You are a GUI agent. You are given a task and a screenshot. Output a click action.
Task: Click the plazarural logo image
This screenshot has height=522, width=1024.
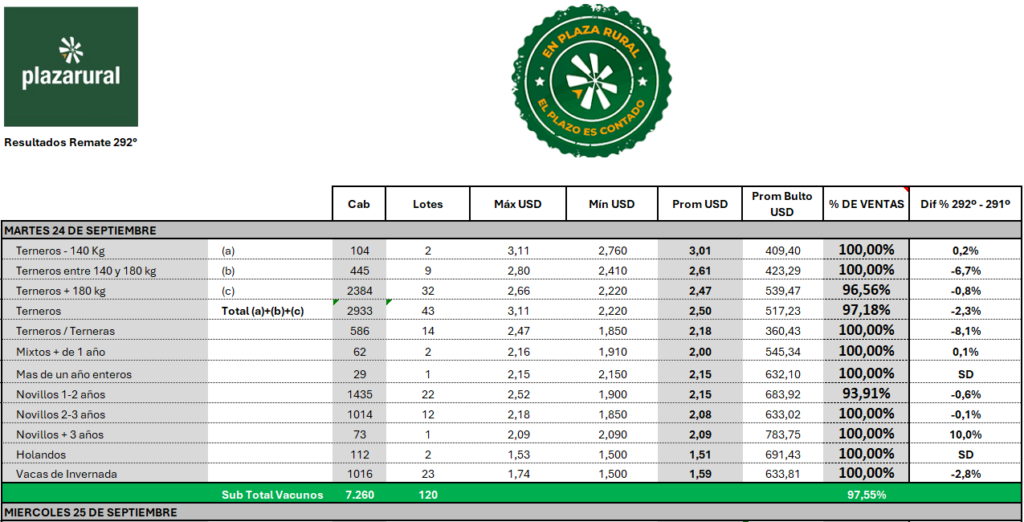(x=71, y=67)
